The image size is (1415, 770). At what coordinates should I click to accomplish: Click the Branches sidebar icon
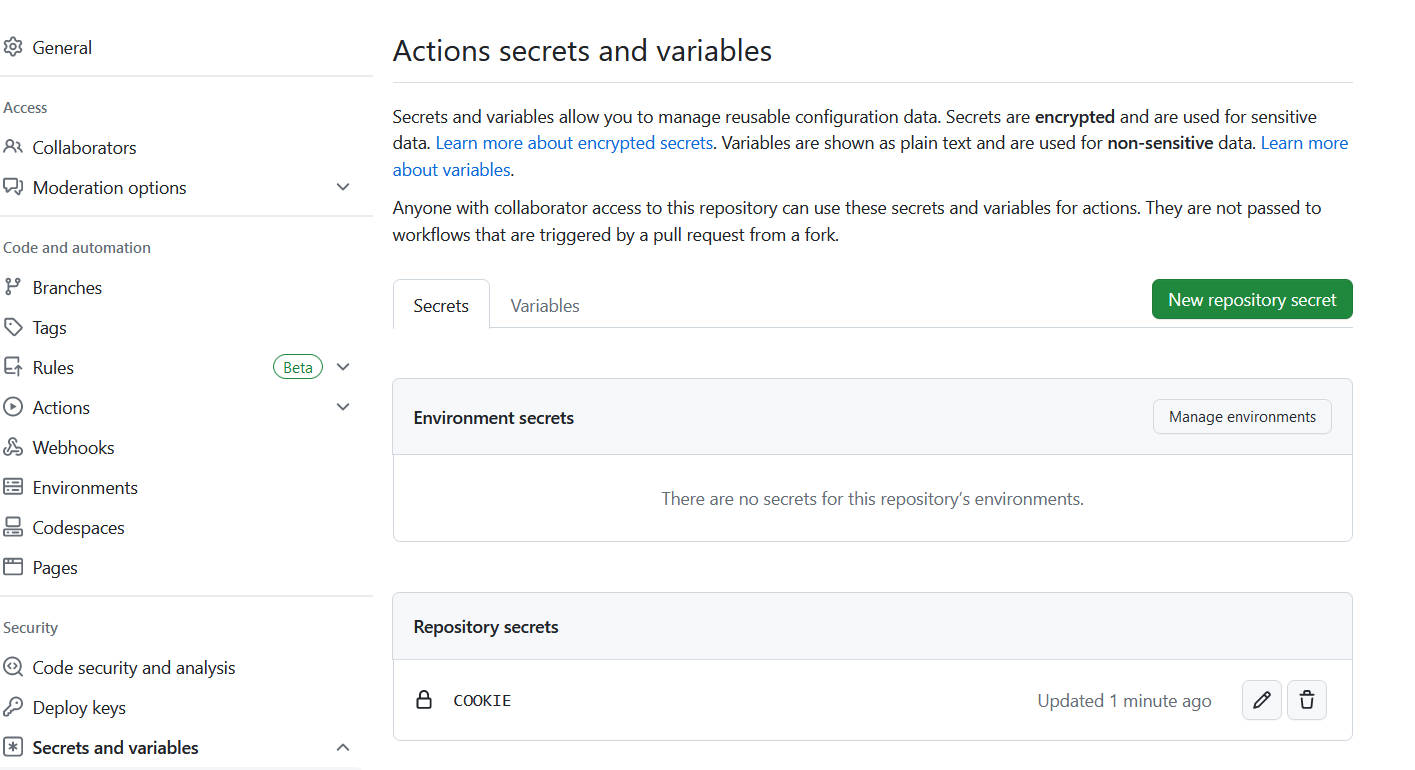coord(13,287)
